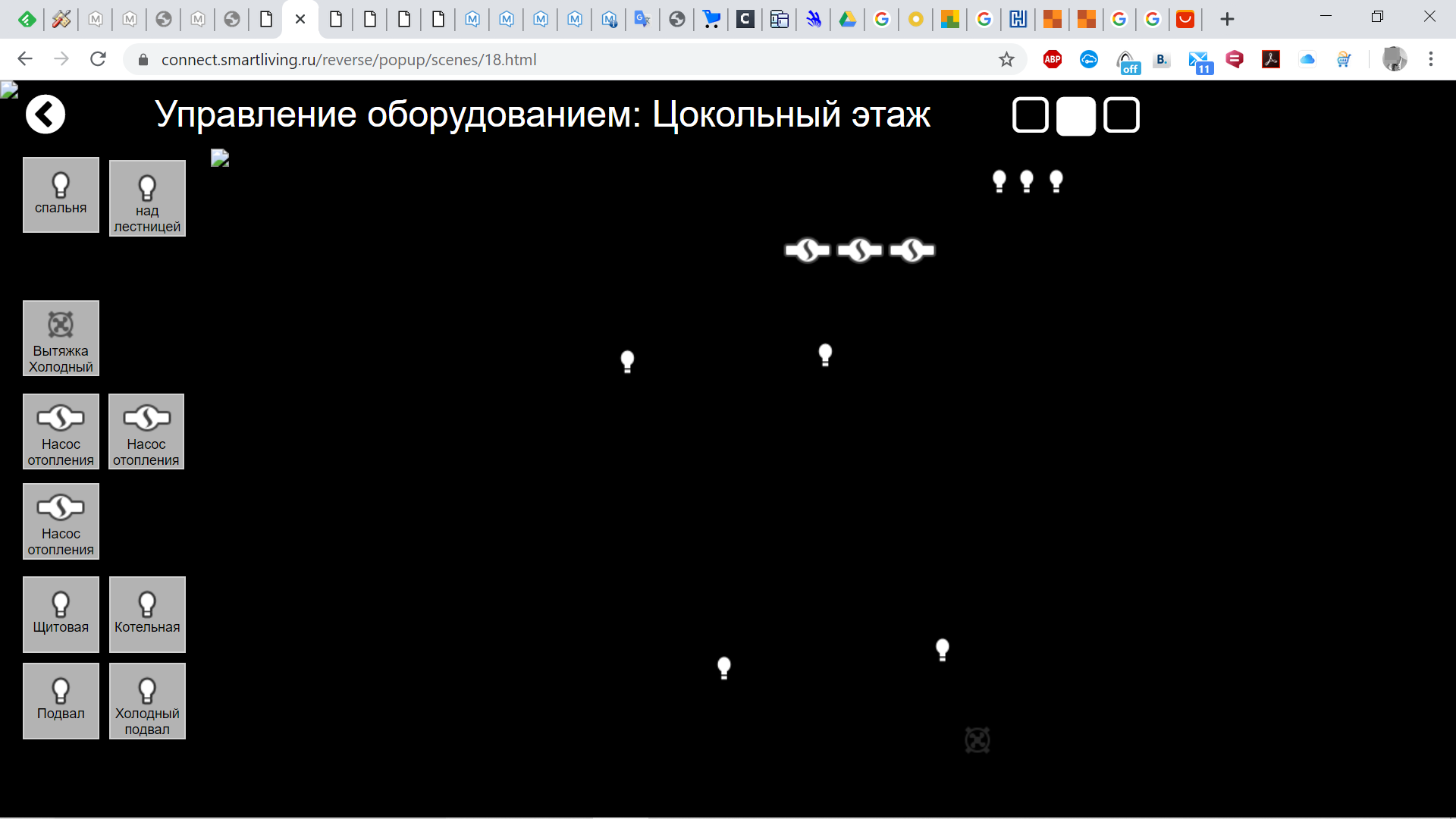
Task: Select the filled white square view button
Action: coord(1075,115)
